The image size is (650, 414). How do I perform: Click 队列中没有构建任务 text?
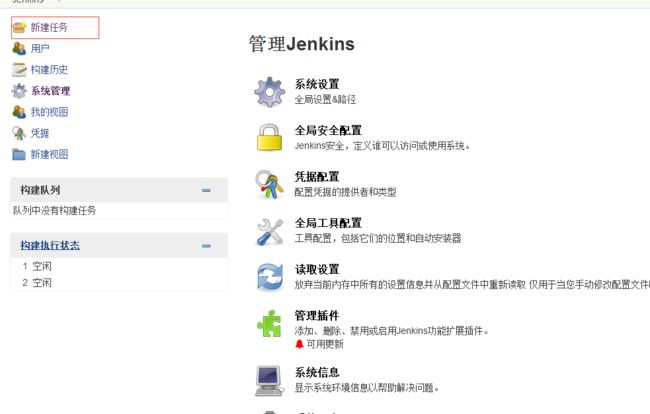tap(54, 211)
